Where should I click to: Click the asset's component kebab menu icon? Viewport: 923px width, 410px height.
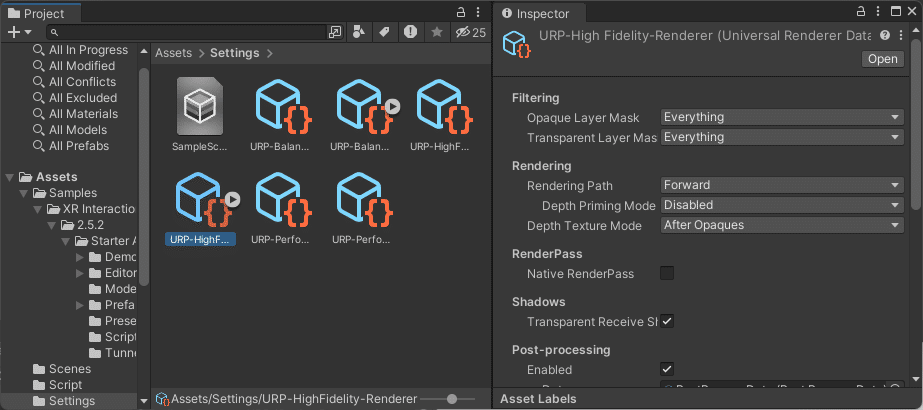(901, 36)
